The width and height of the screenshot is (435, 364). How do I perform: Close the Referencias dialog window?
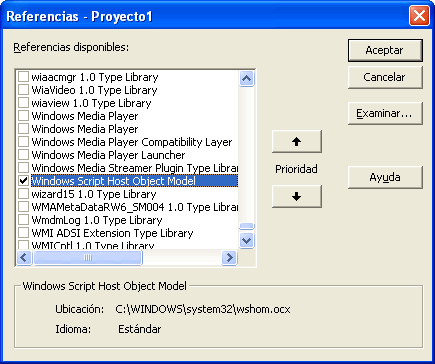coord(419,16)
